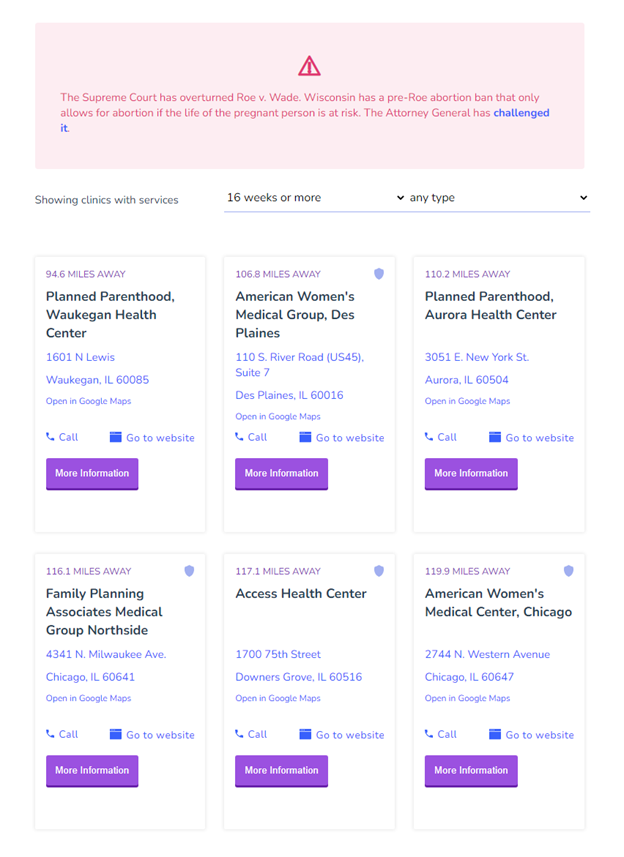624x857 pixels.
Task: Open Google Maps for Downers Grove clinic
Action: pyautogui.click(x=278, y=698)
